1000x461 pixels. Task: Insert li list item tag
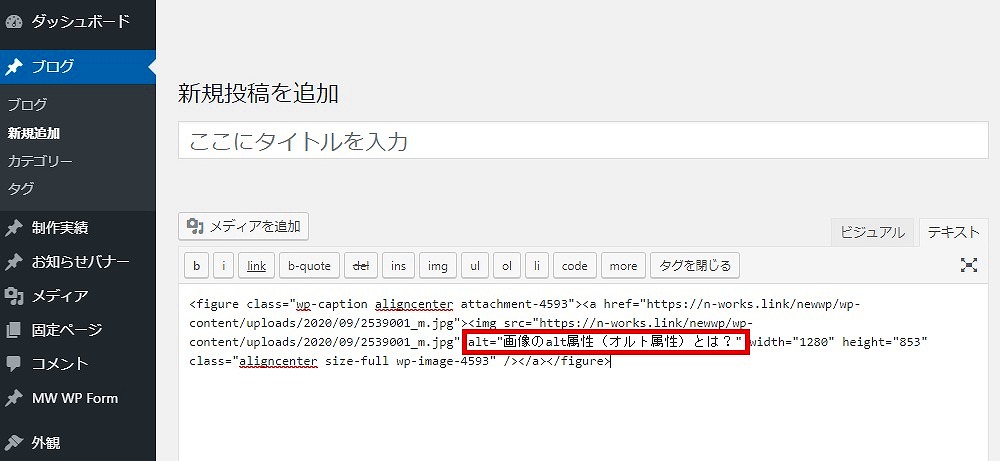537,266
